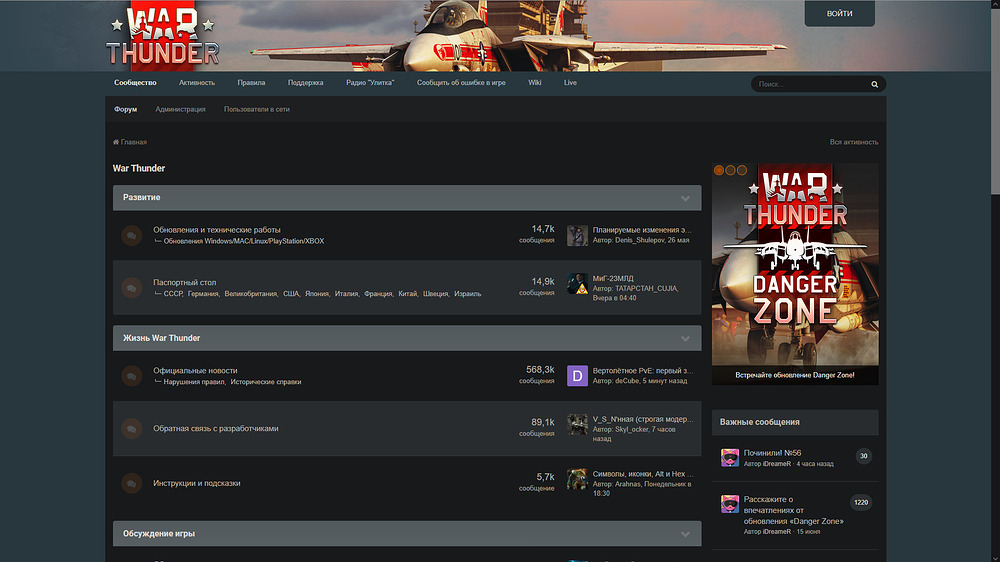Open the Поддержка menu item

[x=305, y=83]
